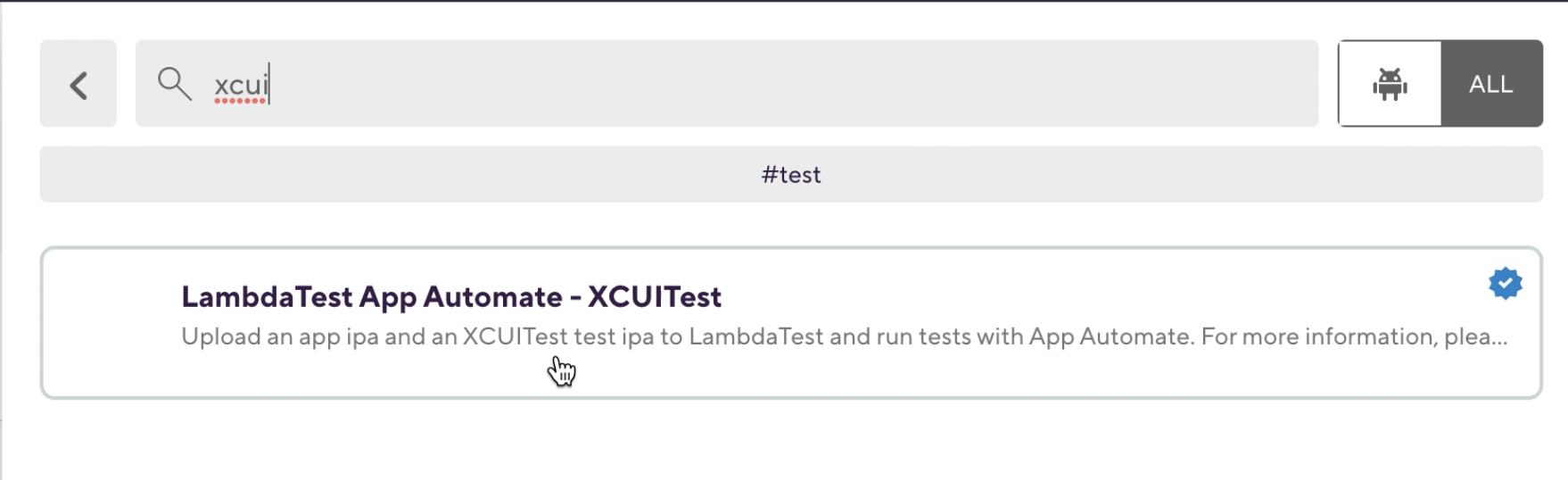Click "XCUITest" in the step title
The height and width of the screenshot is (480, 1568).
coord(655,297)
